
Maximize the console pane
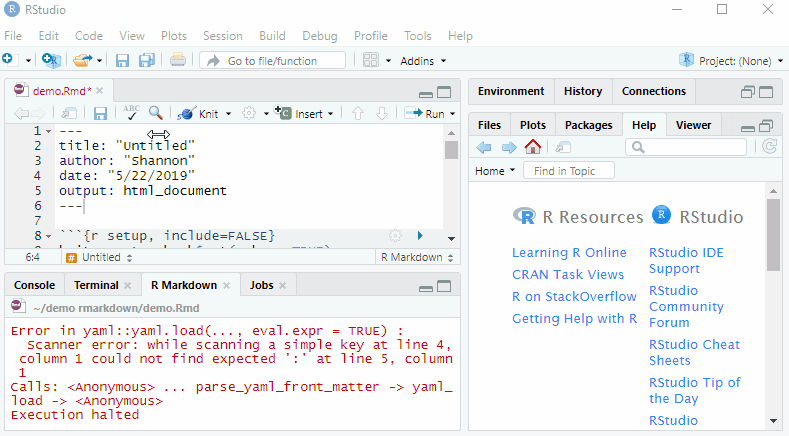(x=444, y=286)
